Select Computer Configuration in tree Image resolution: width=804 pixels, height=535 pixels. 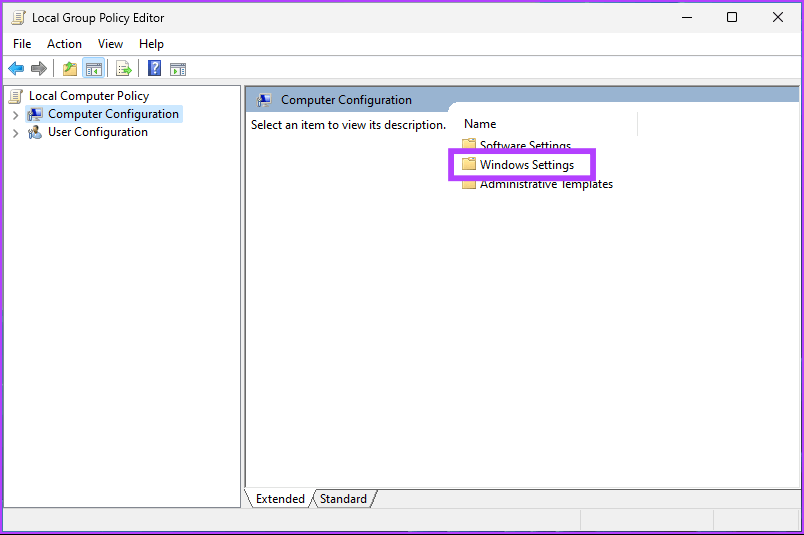pyautogui.click(x=113, y=114)
